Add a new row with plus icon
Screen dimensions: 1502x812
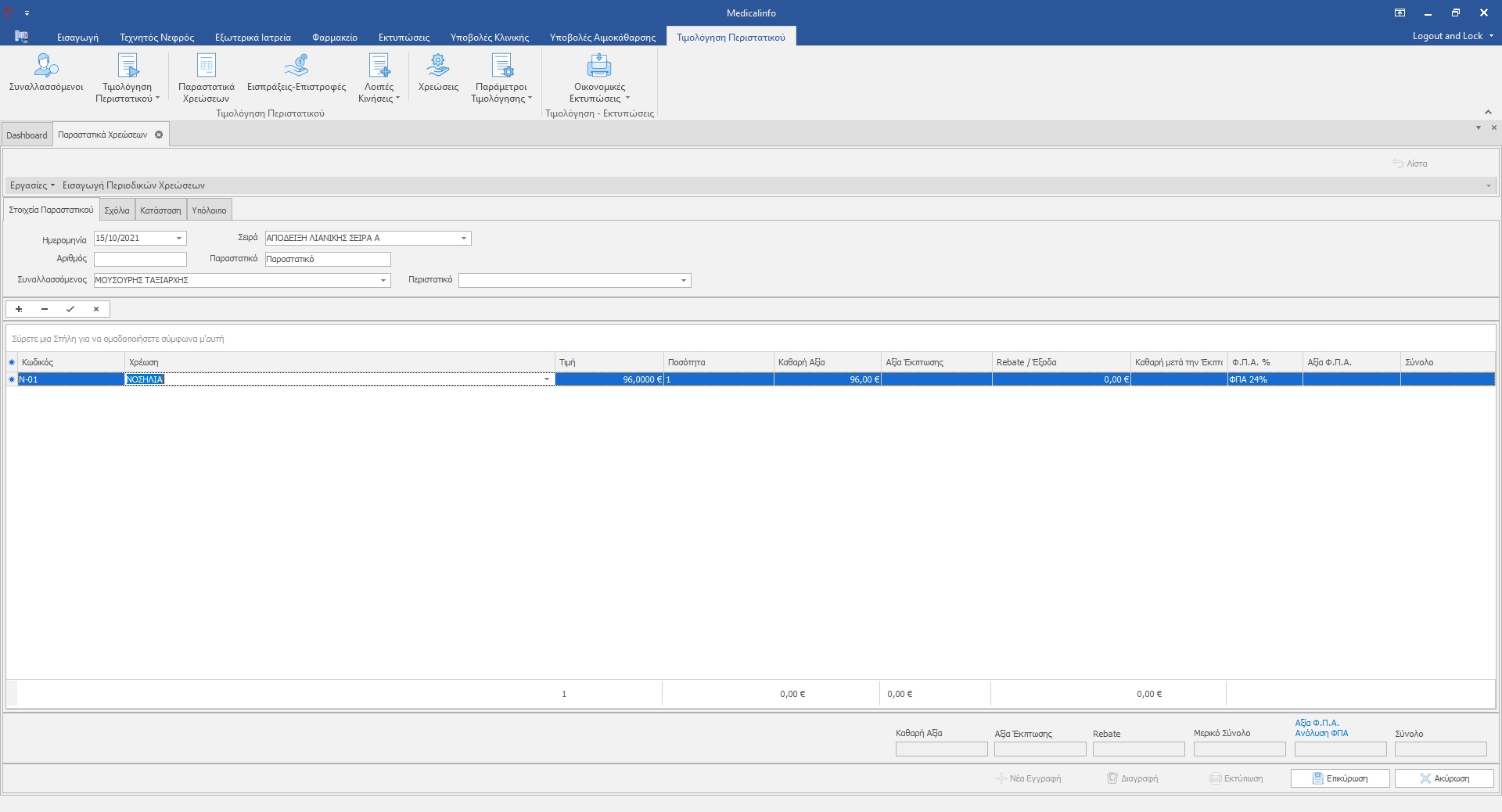19,309
